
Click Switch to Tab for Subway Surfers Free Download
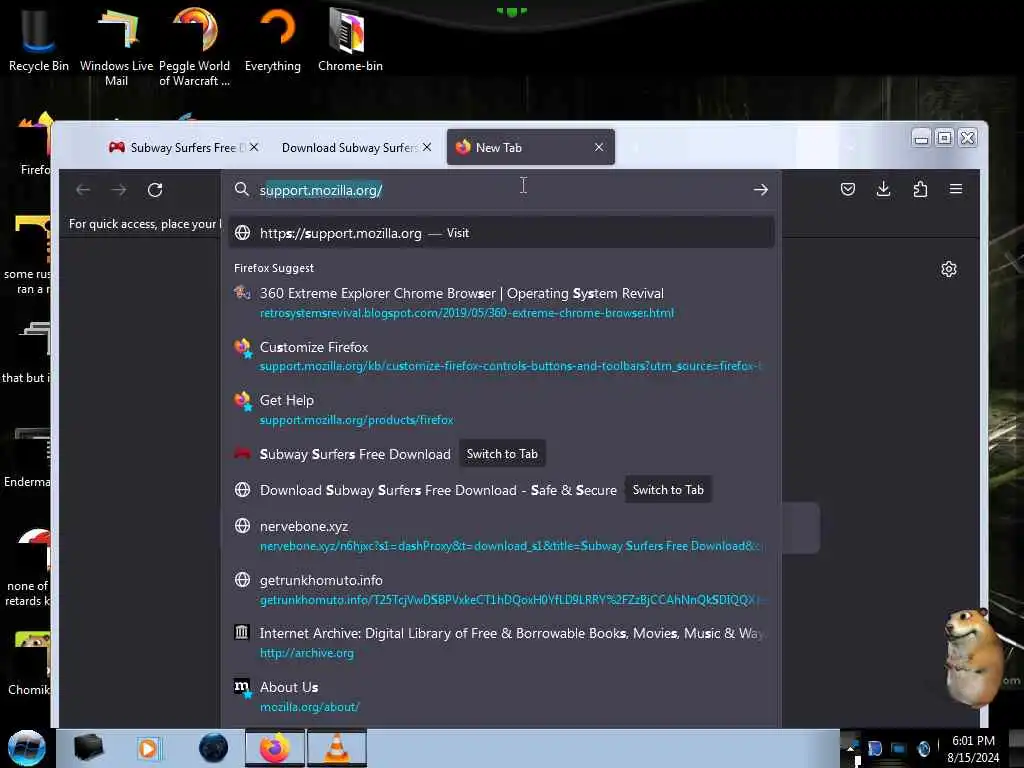[502, 454]
